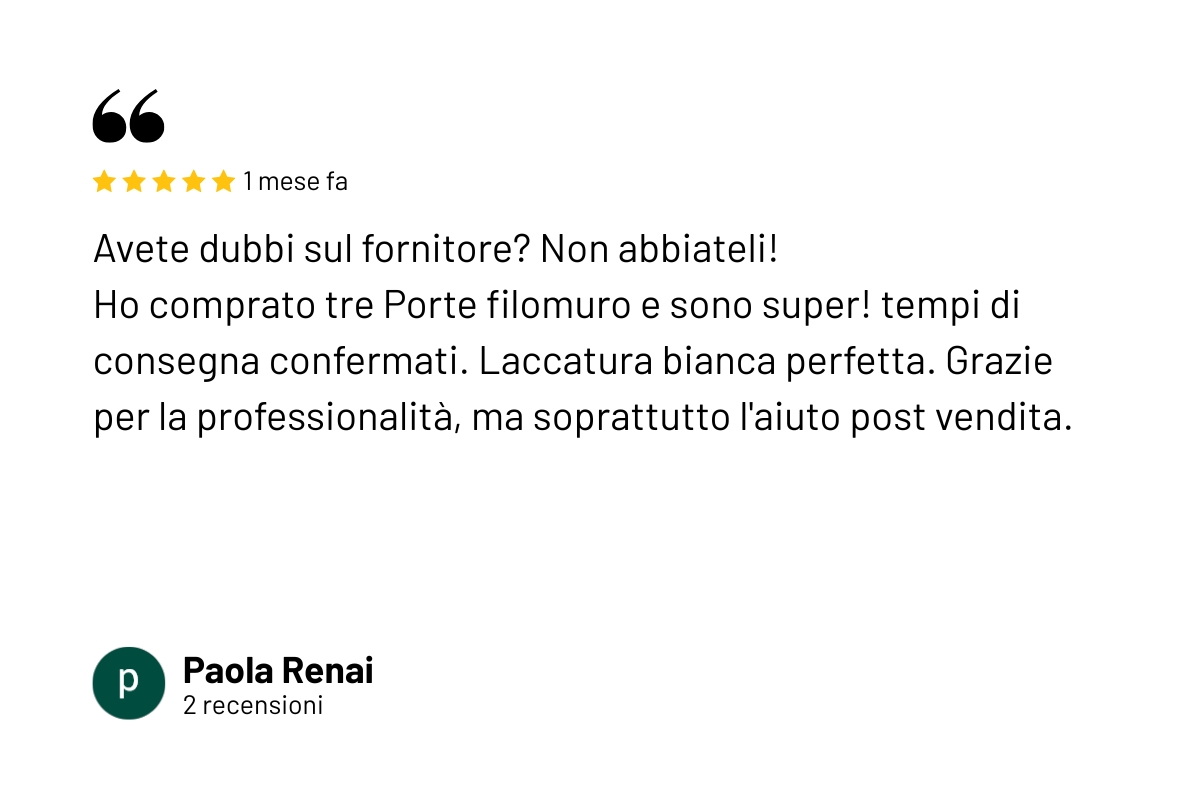Select the third rating star
The height and width of the screenshot is (800, 1200).
[164, 181]
